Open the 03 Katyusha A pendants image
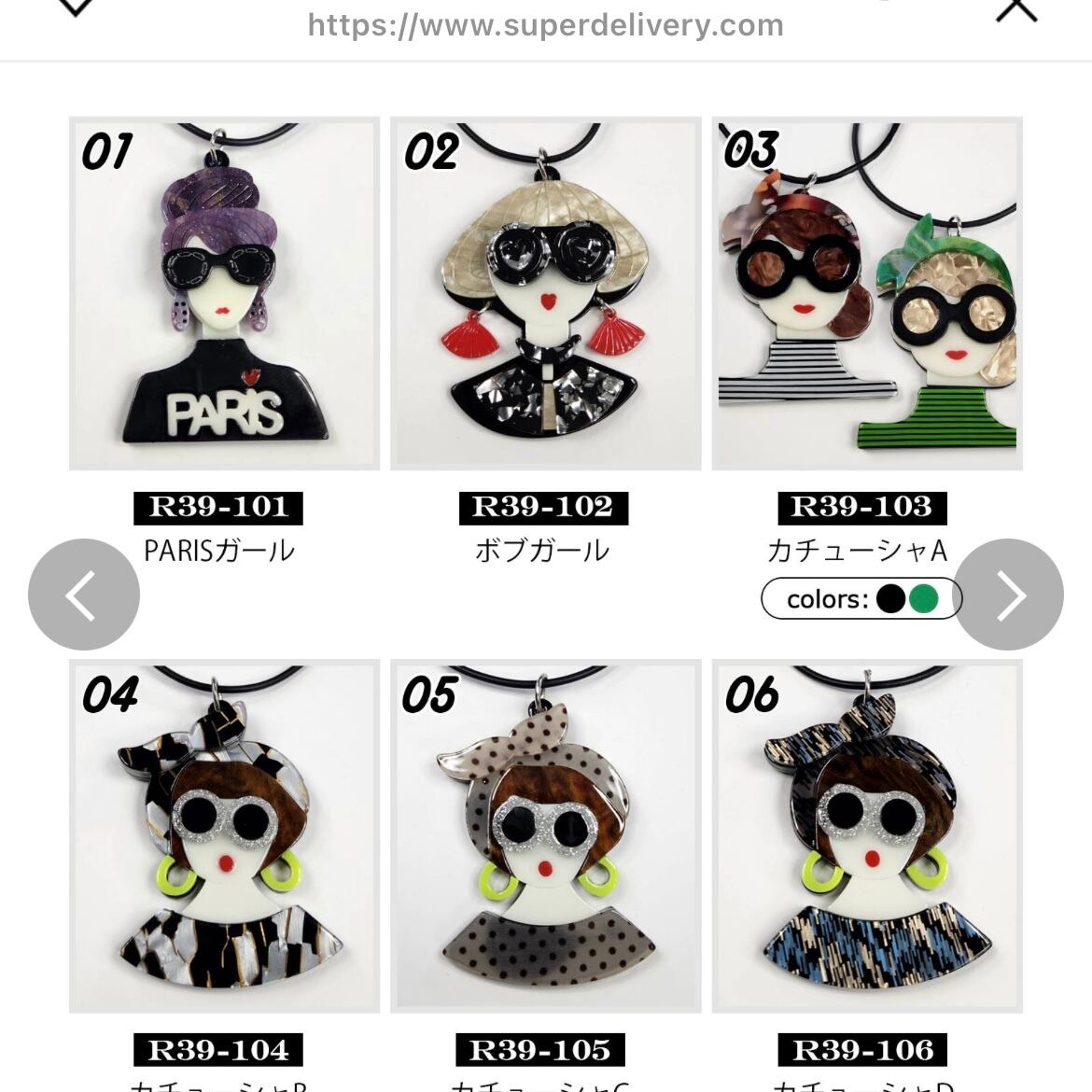 point(867,293)
